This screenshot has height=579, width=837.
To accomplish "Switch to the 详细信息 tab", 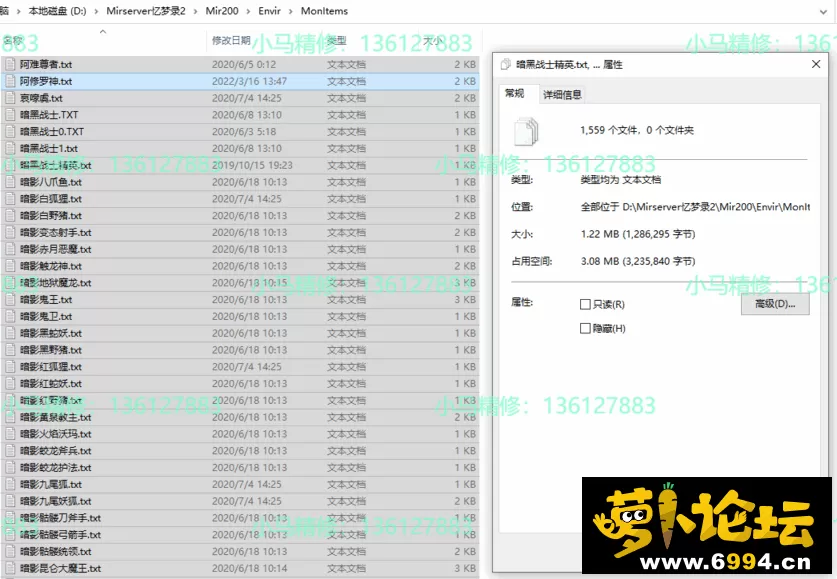I will 562,95.
